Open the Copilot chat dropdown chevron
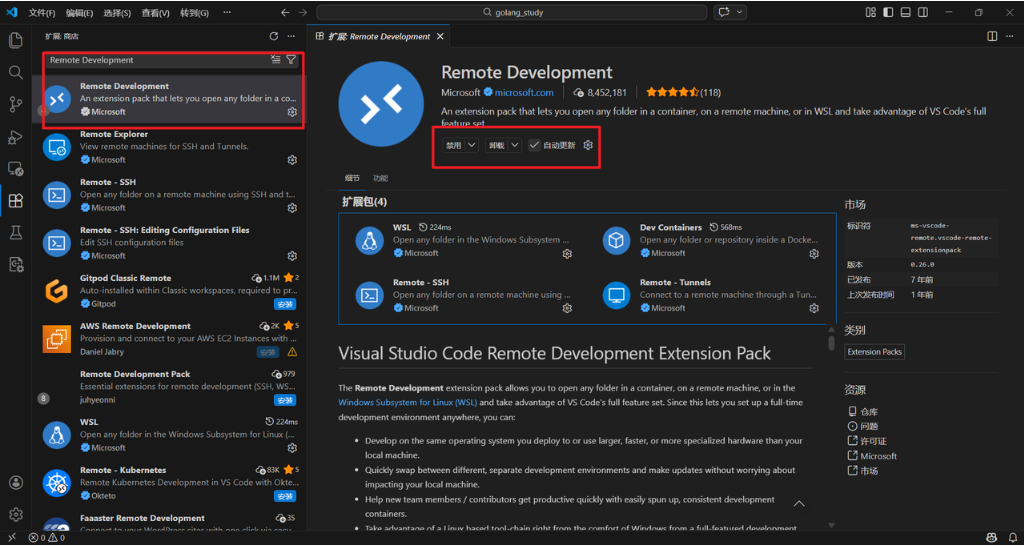Image resolution: width=1024 pixels, height=546 pixels. pos(740,12)
